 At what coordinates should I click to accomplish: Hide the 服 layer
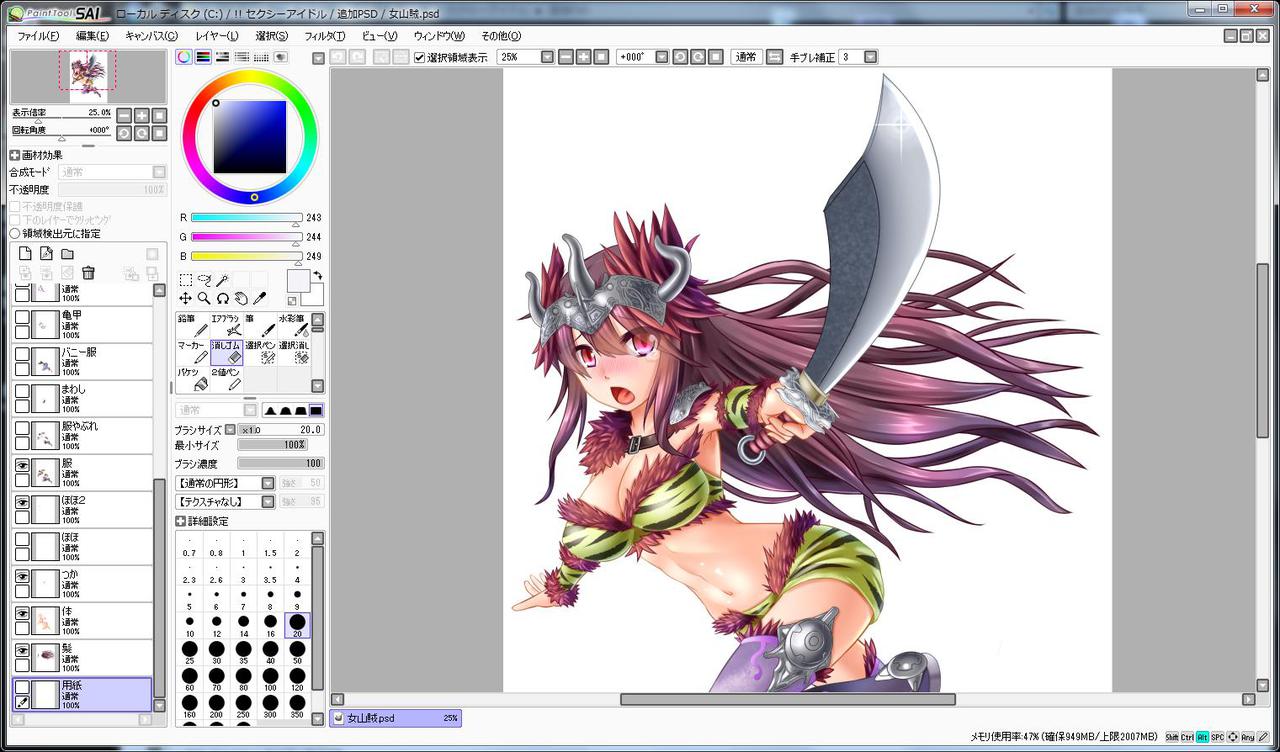point(22,465)
